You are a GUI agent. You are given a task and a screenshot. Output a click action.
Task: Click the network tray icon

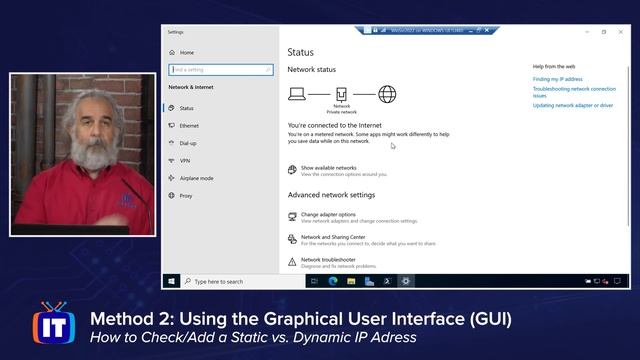(x=597, y=281)
